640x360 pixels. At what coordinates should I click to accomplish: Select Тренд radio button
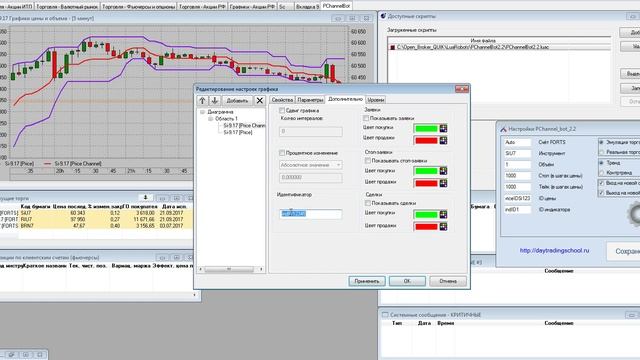(601, 162)
